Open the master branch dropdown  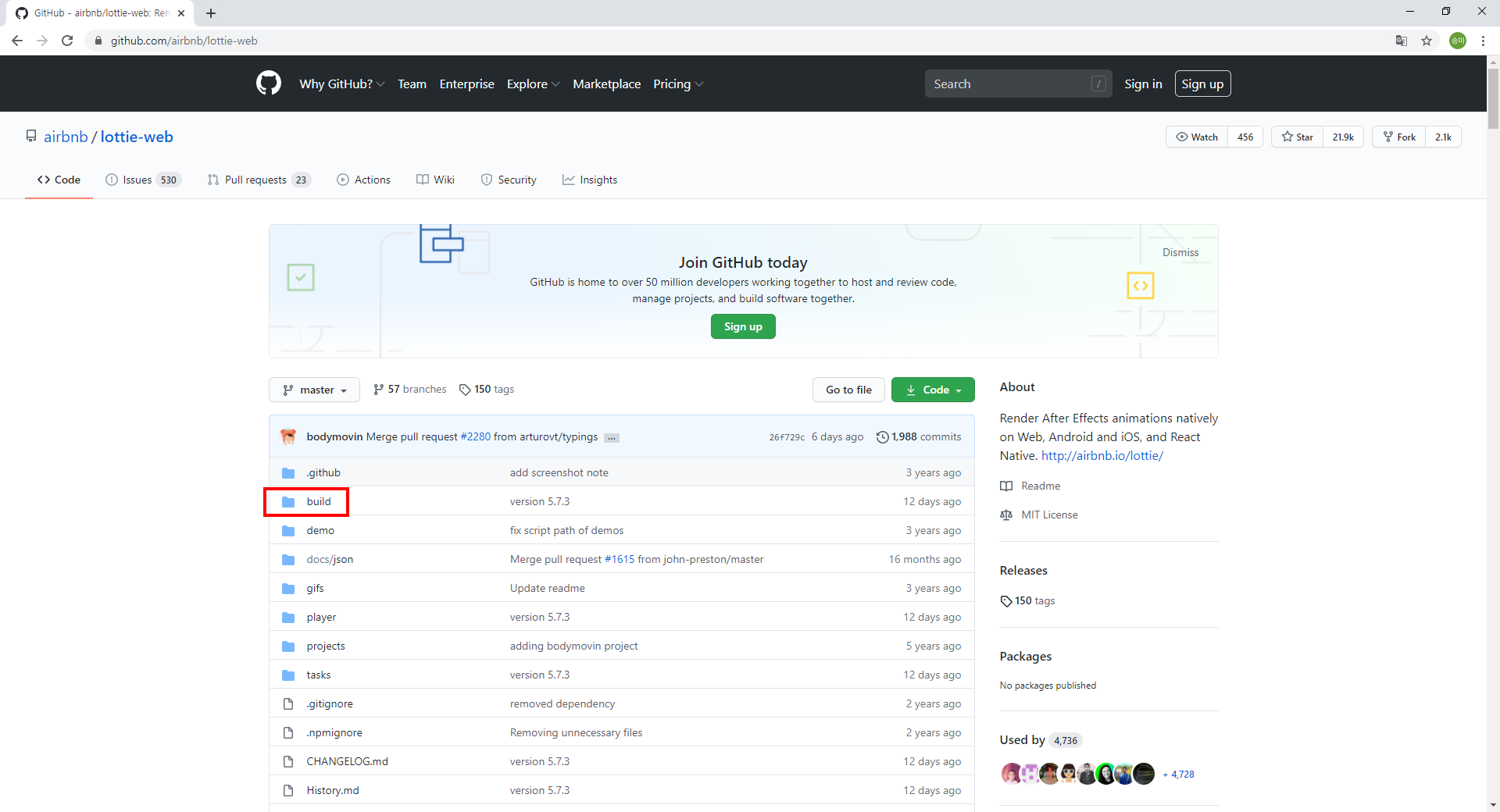tap(314, 390)
